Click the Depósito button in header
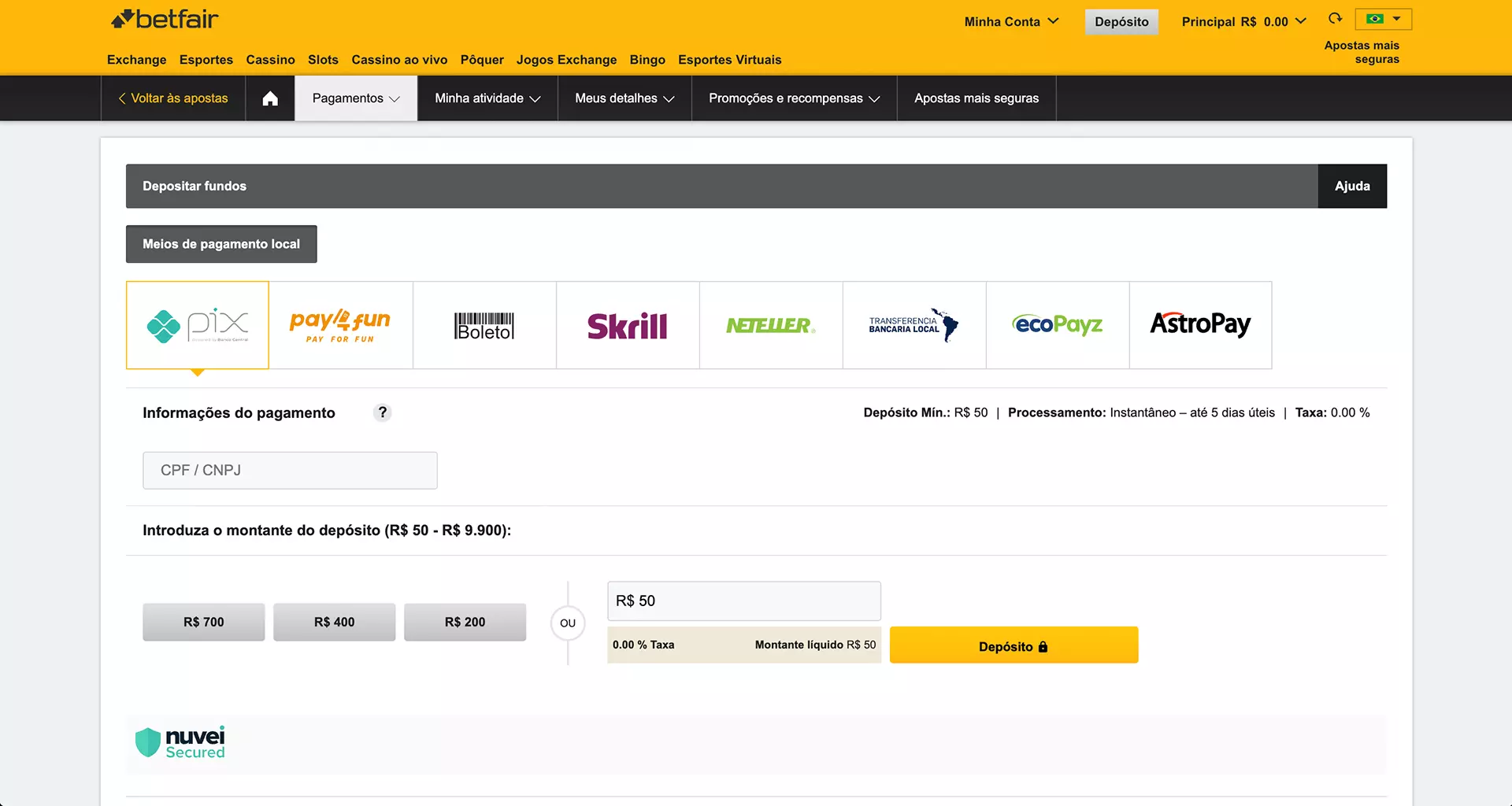Screen dimensions: 1512x806 [1121, 22]
